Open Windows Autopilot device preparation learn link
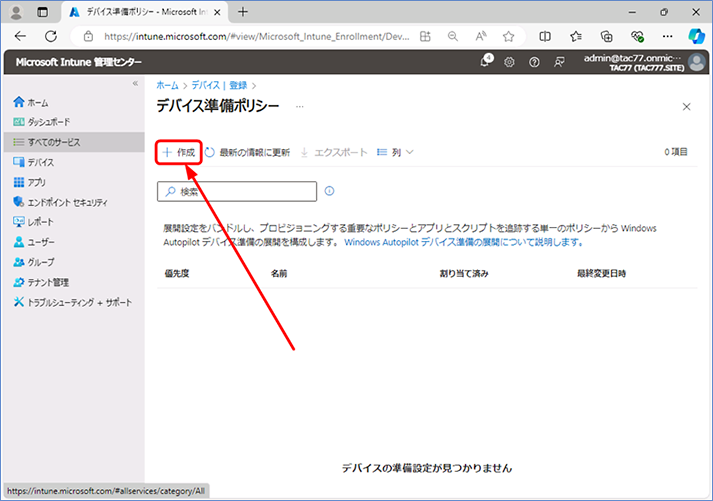The height and width of the screenshot is (501, 713). (x=463, y=242)
